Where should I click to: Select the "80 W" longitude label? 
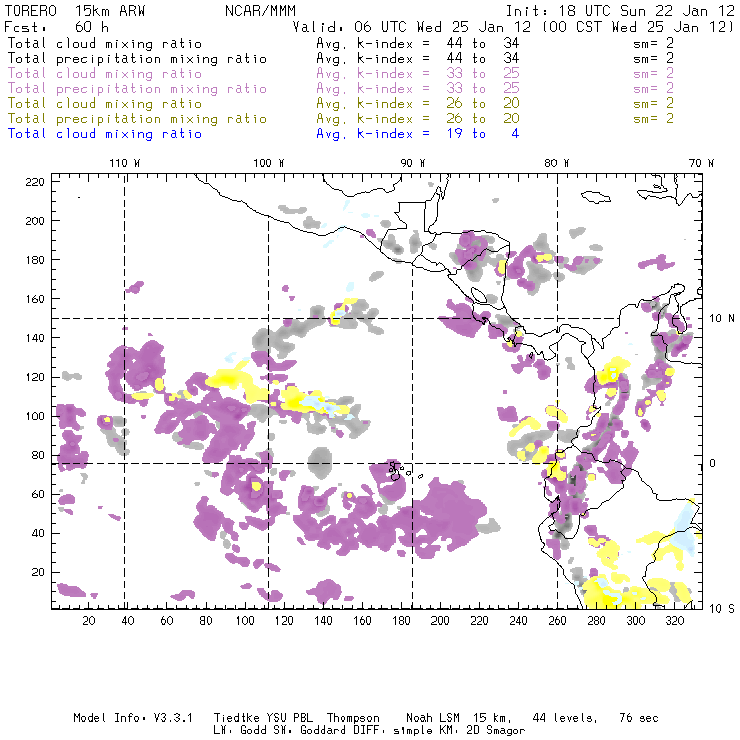point(556,163)
